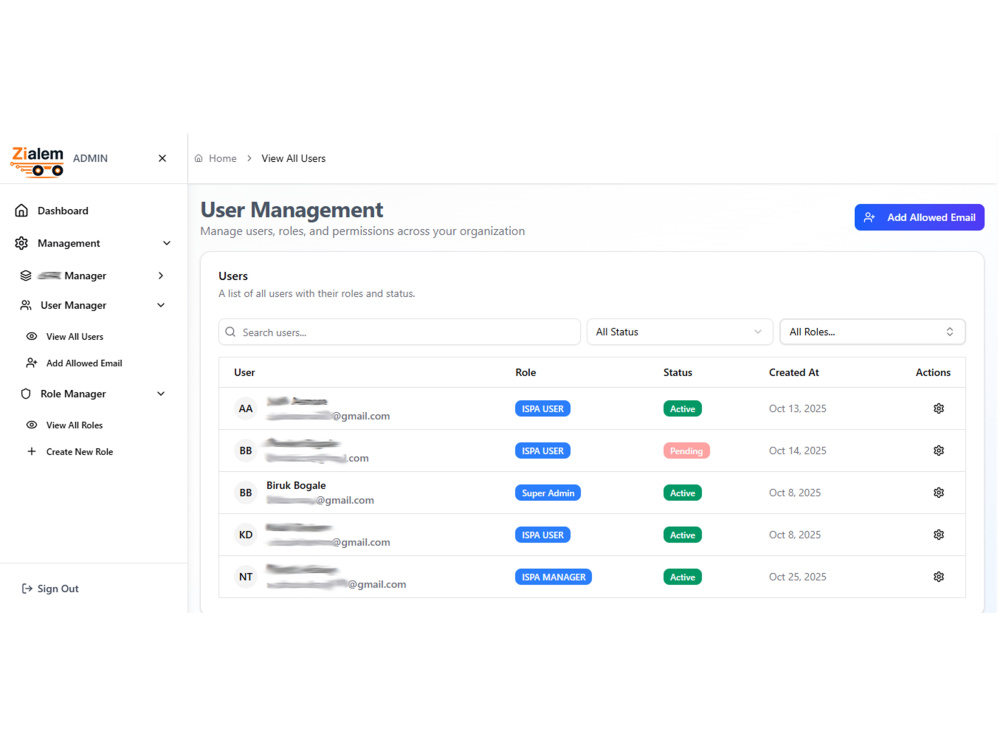Click the Active badge in the NT row

(682, 577)
